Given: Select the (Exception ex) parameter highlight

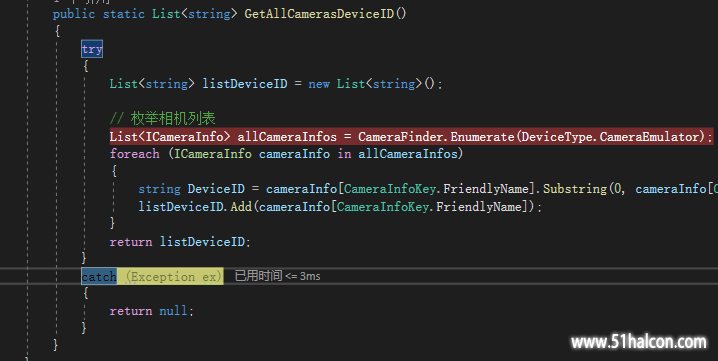Looking at the screenshot, I should click(174, 276).
